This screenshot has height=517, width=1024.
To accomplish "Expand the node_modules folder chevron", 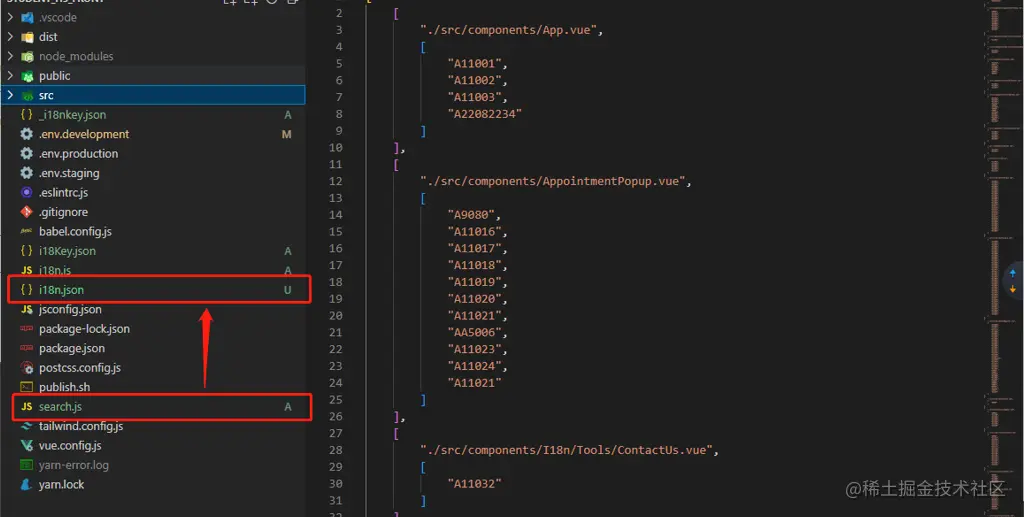I will (10, 56).
